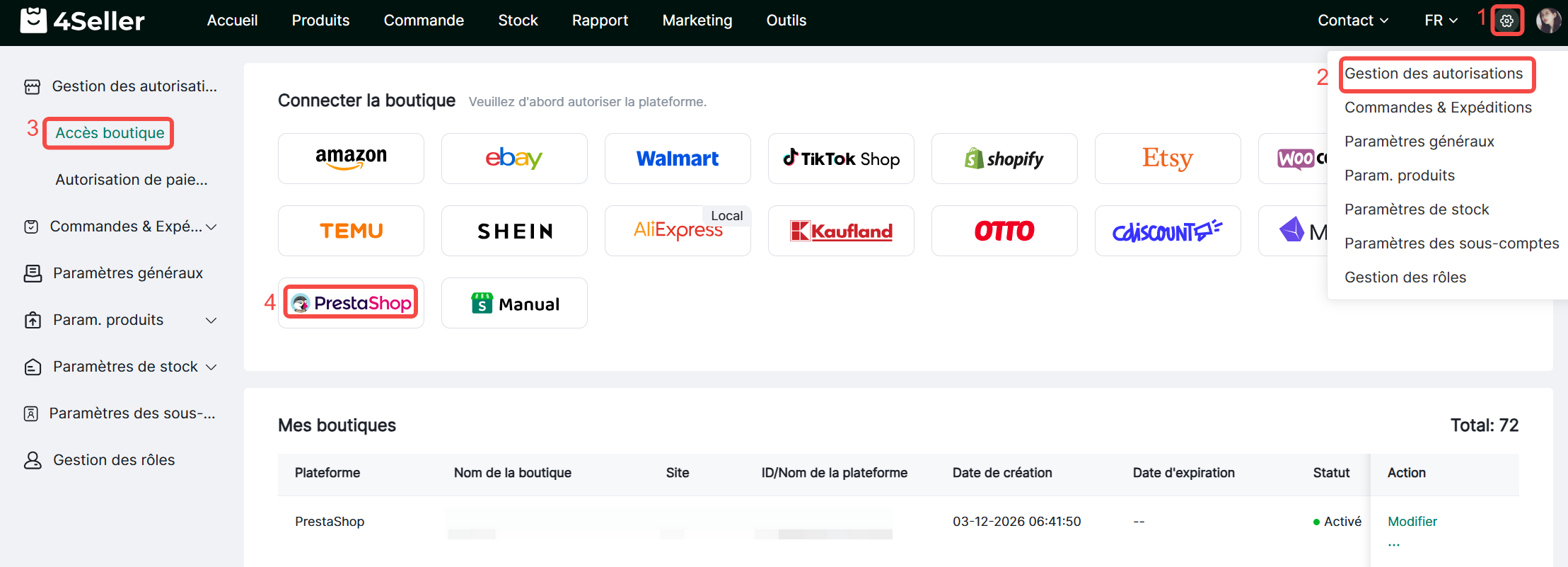Select the Amazon platform tile
This screenshot has width=1568, height=567.
351,159
